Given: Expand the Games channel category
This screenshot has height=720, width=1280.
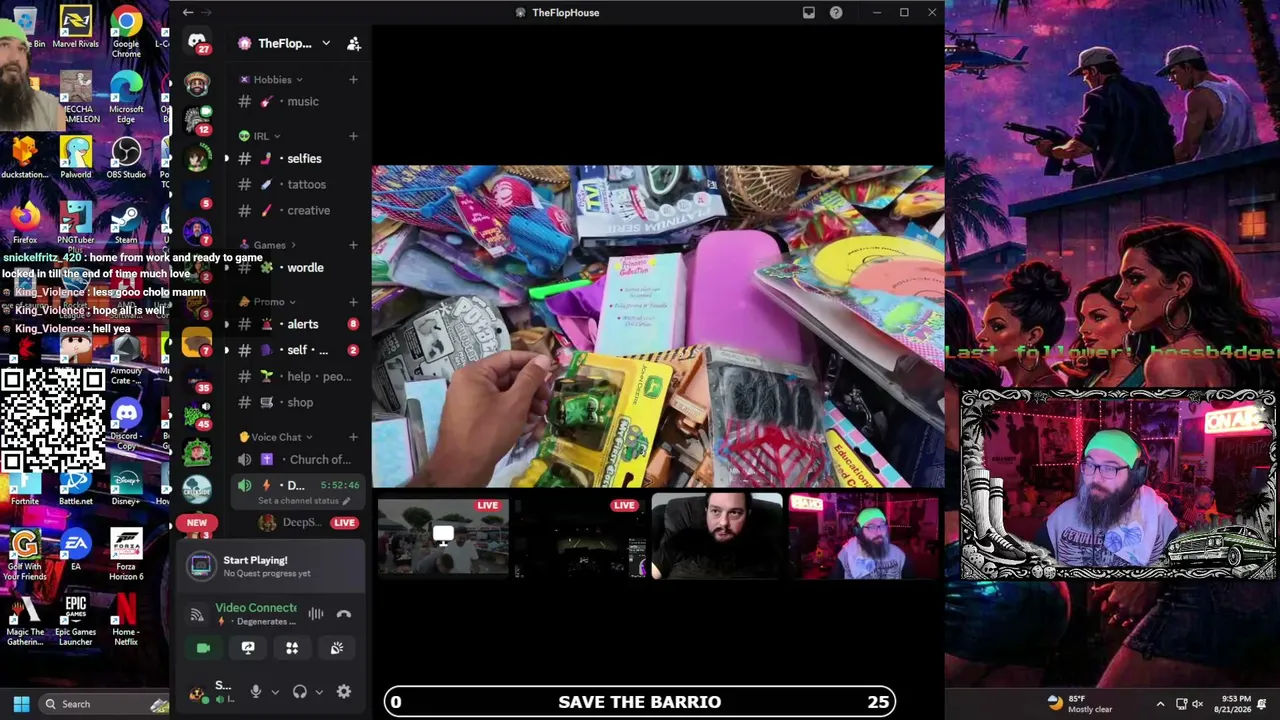Looking at the screenshot, I should 269,245.
